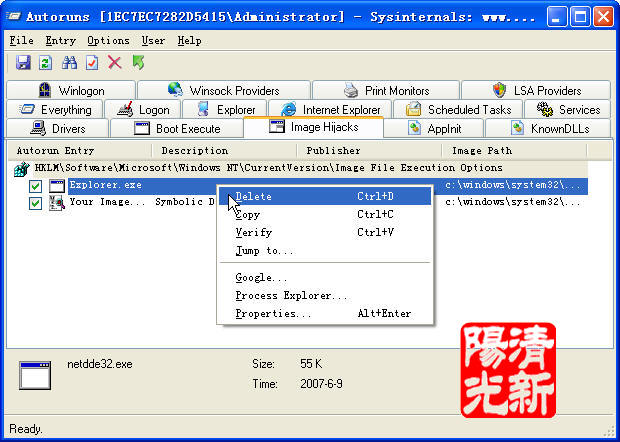This screenshot has width=620, height=442.
Task: Click the icon next to Your Image entry
Action: pos(57,203)
